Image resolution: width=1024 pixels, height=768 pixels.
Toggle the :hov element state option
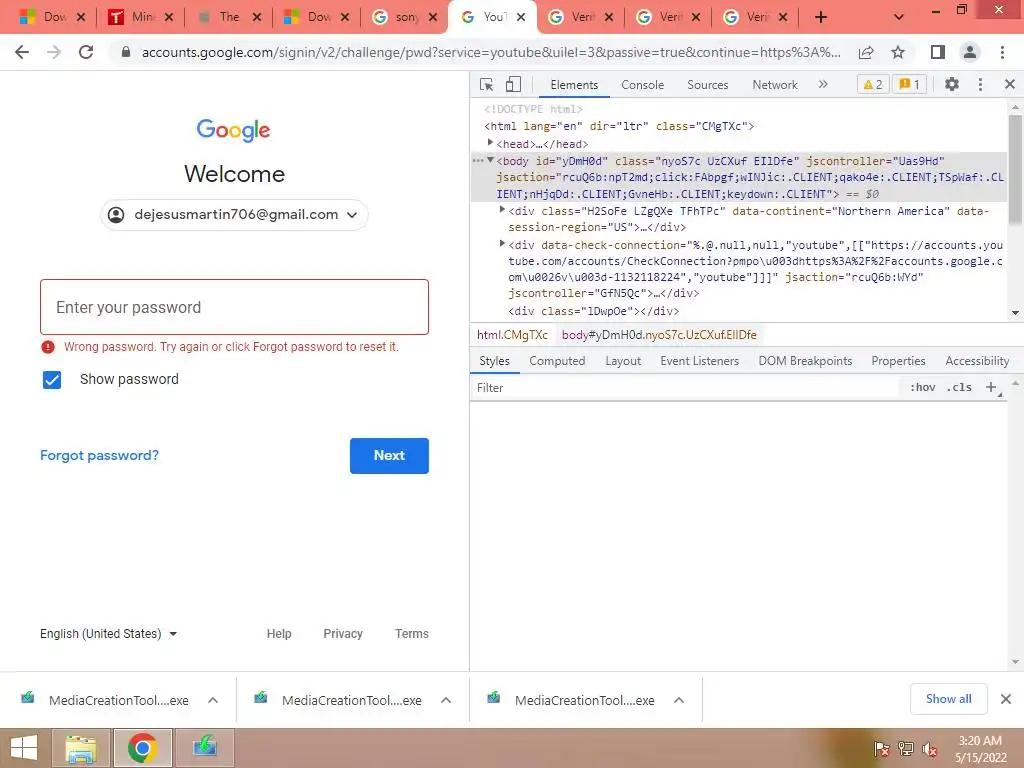pyautogui.click(x=922, y=387)
